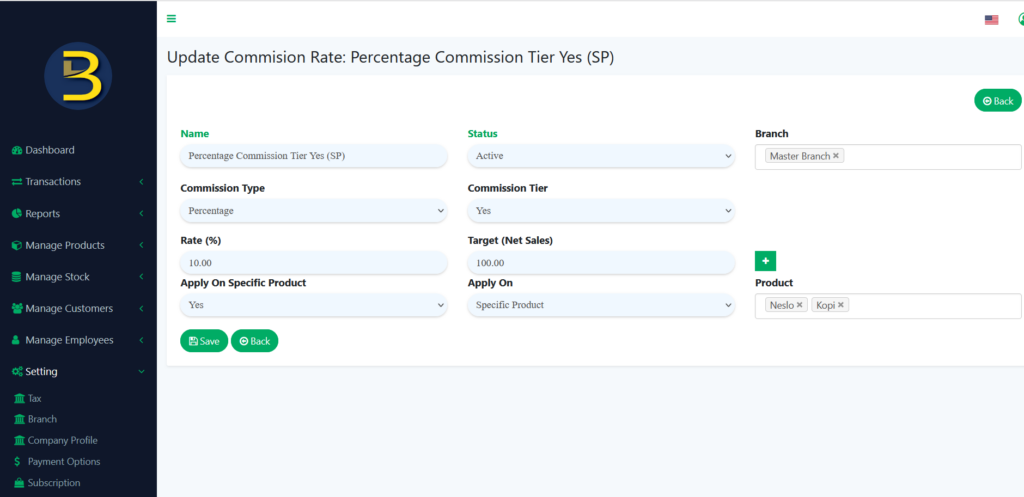
Task: Remove Master Branch tag with x
Action: (836, 156)
